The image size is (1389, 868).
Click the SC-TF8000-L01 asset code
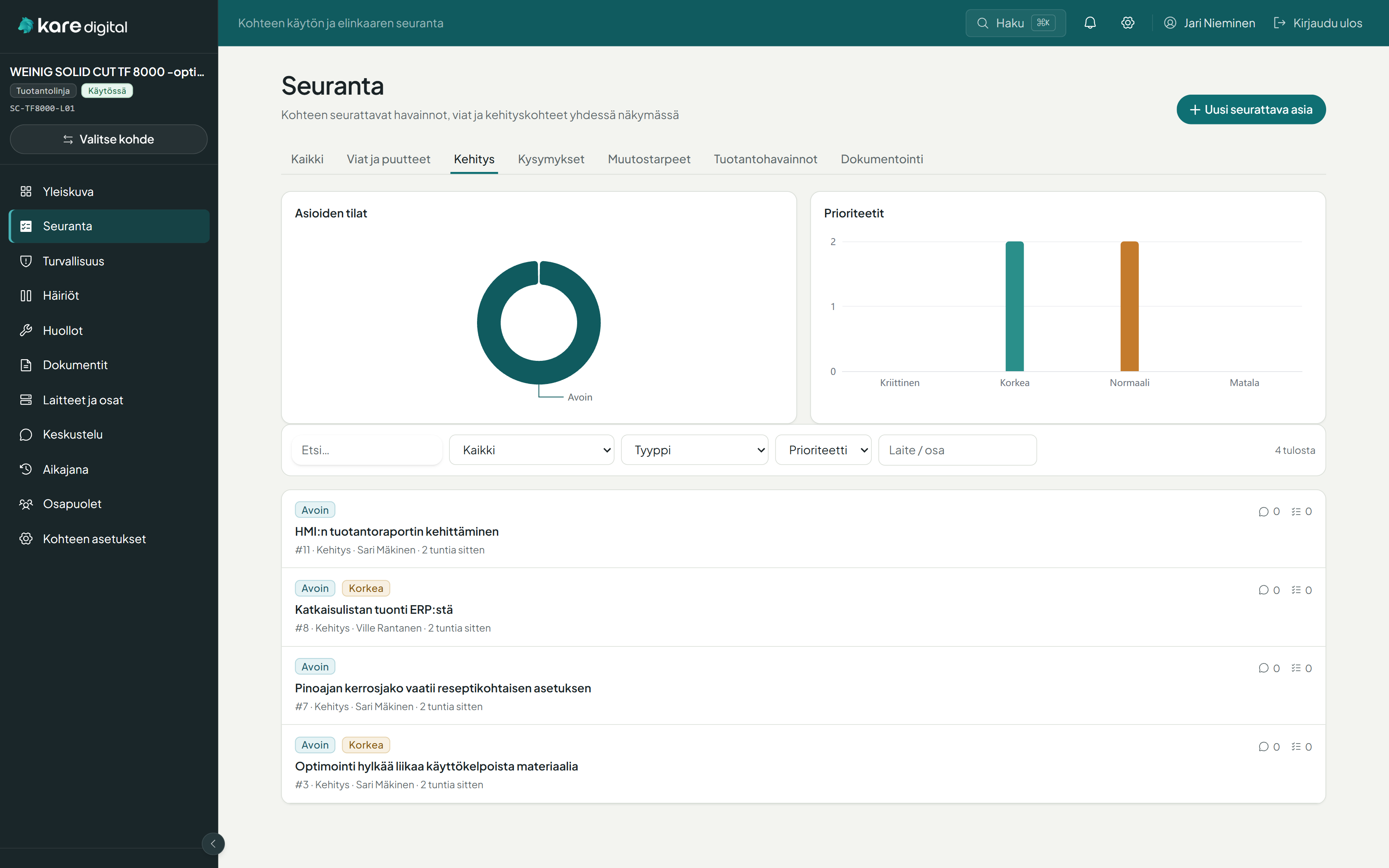click(x=42, y=108)
